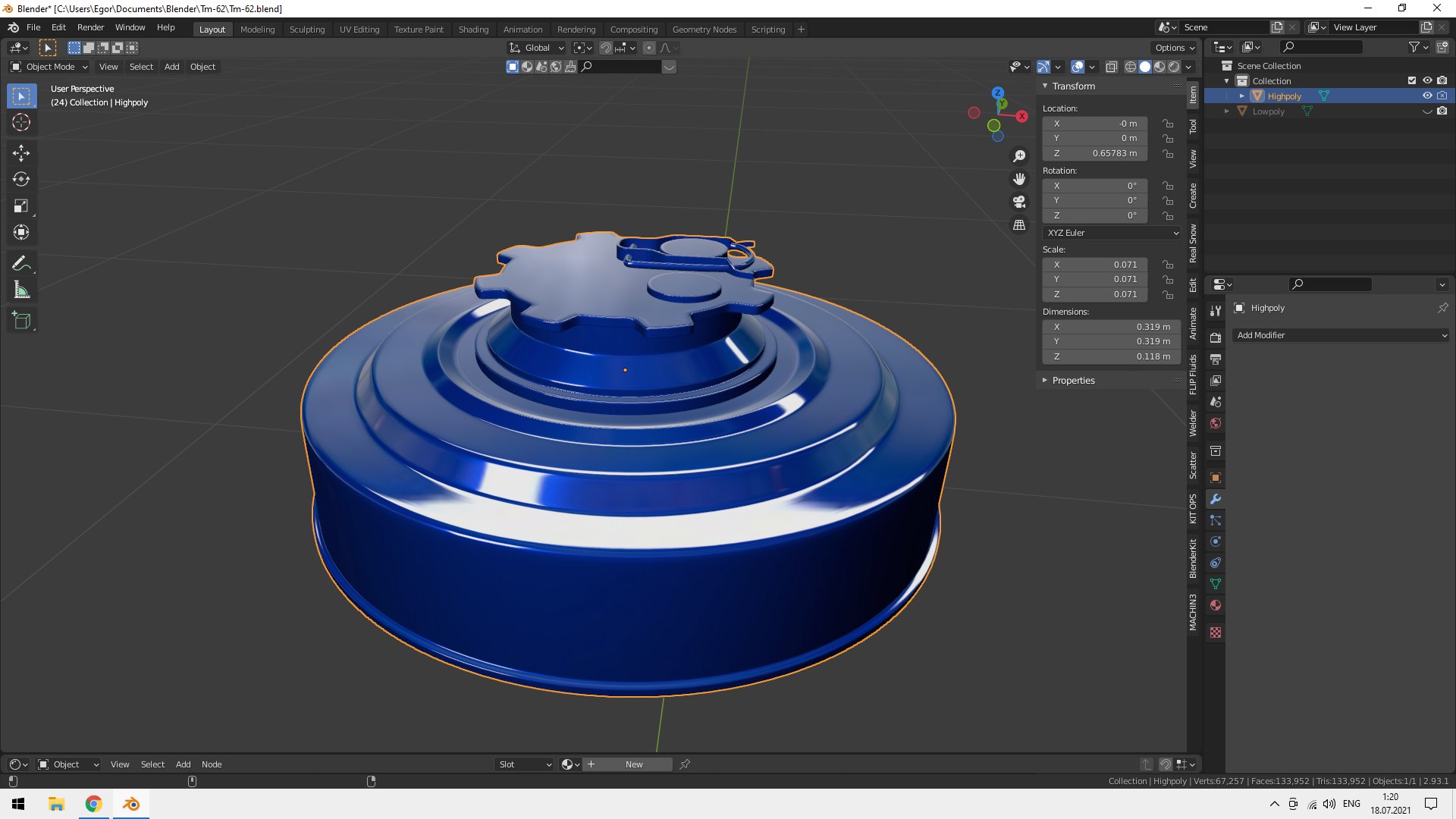Click the zoom view magnifier icon
1456x819 pixels.
click(1019, 156)
